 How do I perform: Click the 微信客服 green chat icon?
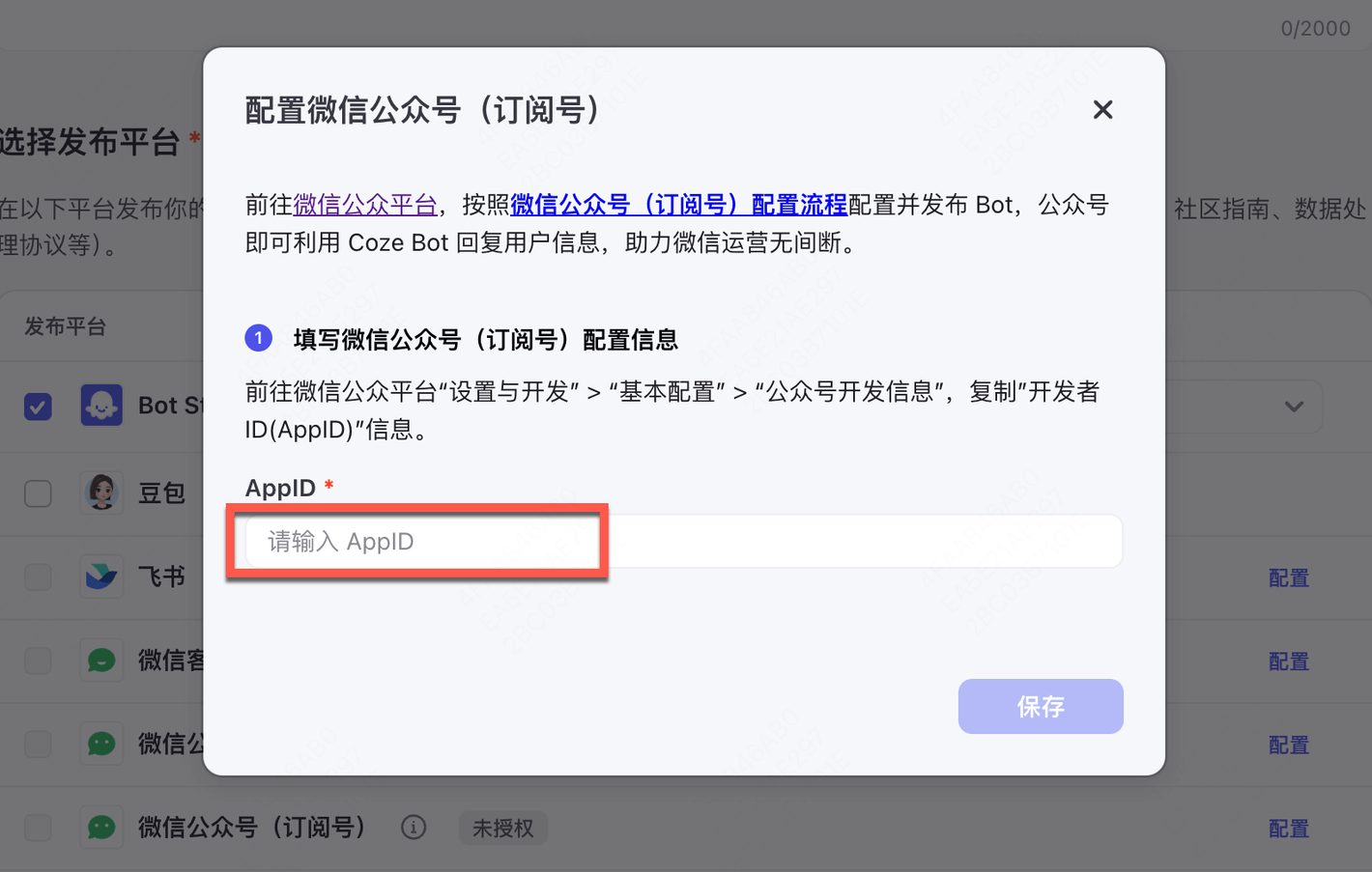101,661
